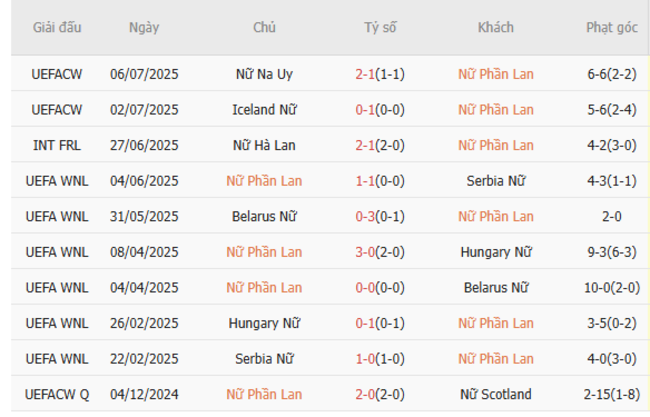Click the Nữ Hà Lan home team
650x417 pixels.
coord(264,146)
